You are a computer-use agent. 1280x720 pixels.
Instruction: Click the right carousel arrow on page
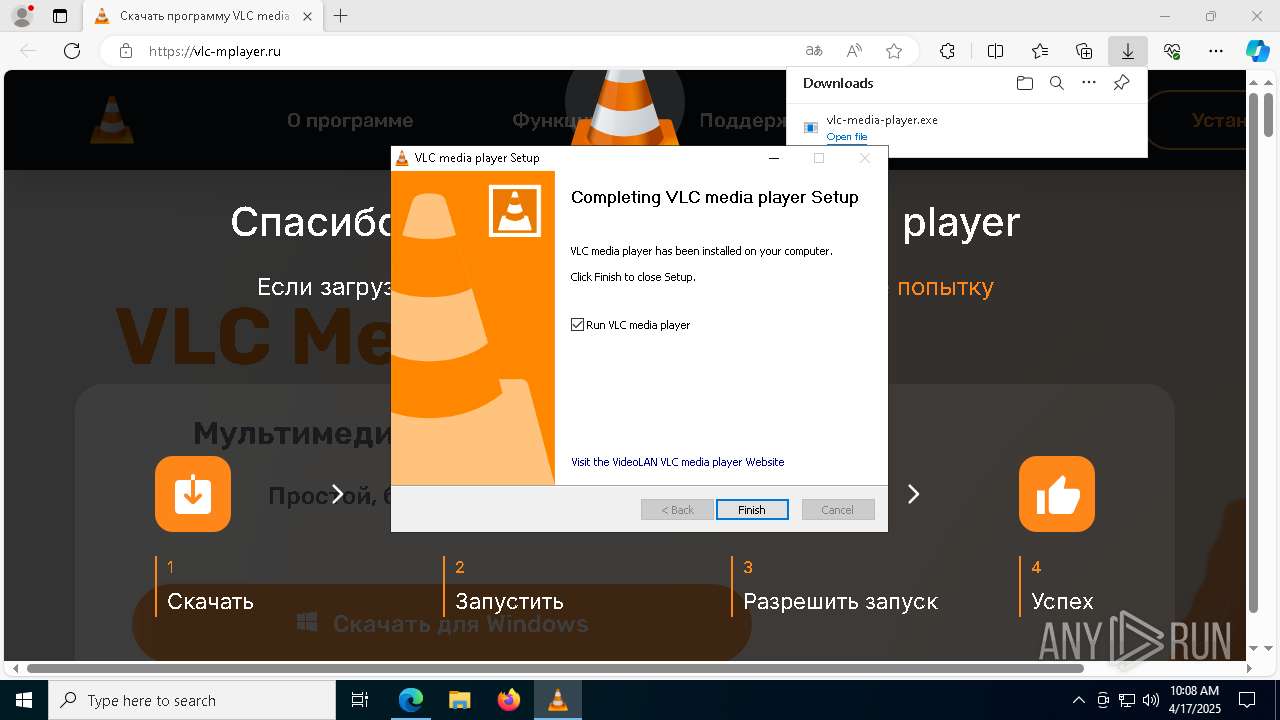pyautogui.click(x=913, y=494)
